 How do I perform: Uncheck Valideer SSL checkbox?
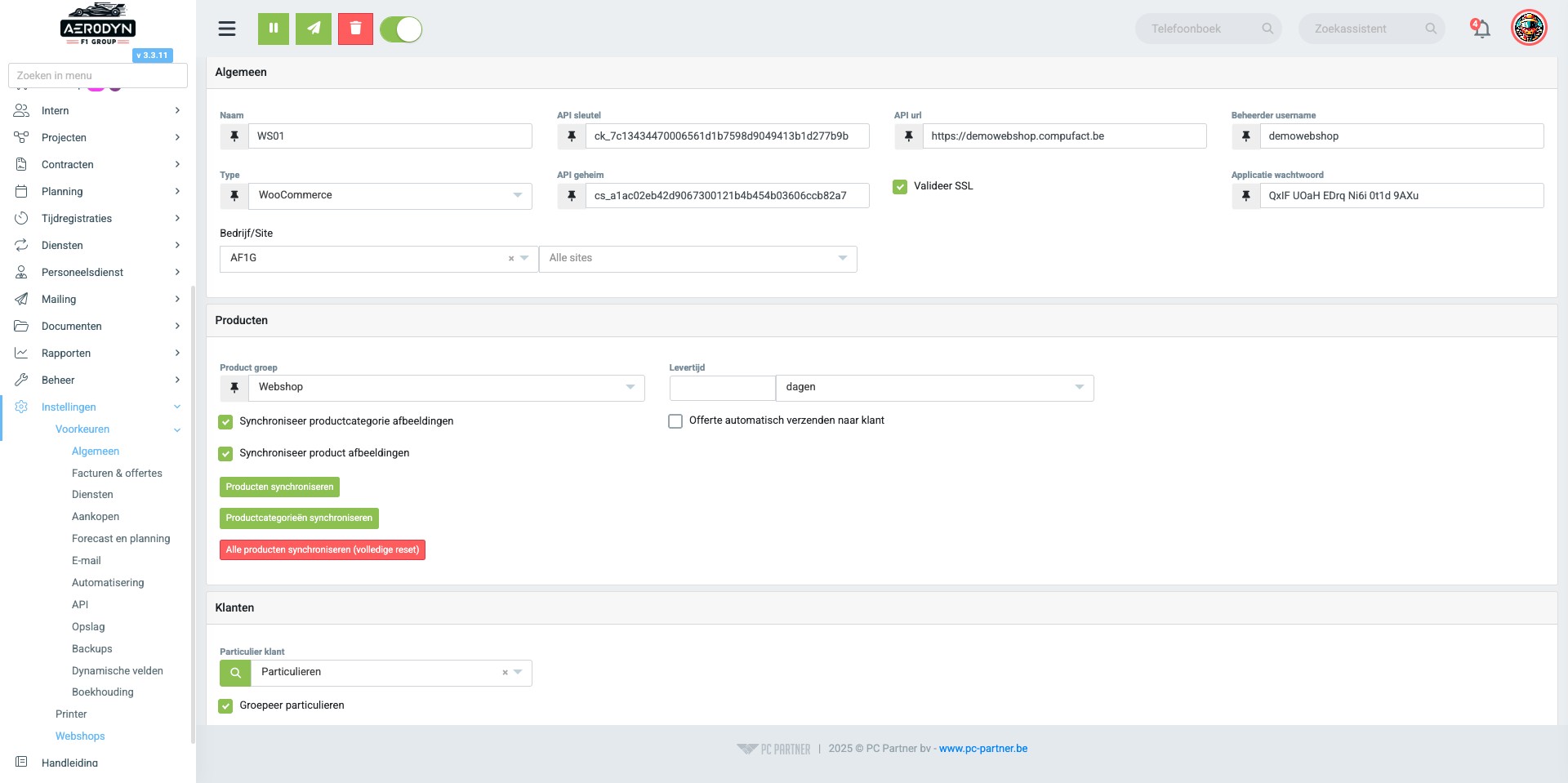[900, 186]
